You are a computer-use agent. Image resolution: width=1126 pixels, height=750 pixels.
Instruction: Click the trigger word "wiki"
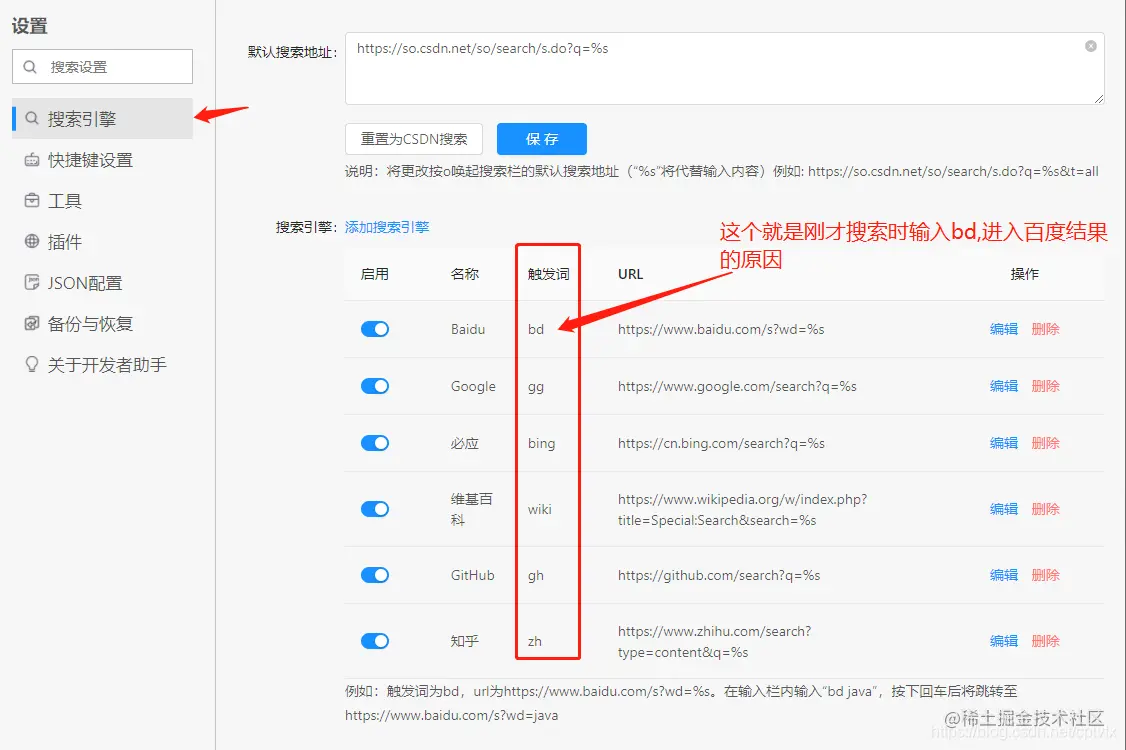click(x=540, y=509)
